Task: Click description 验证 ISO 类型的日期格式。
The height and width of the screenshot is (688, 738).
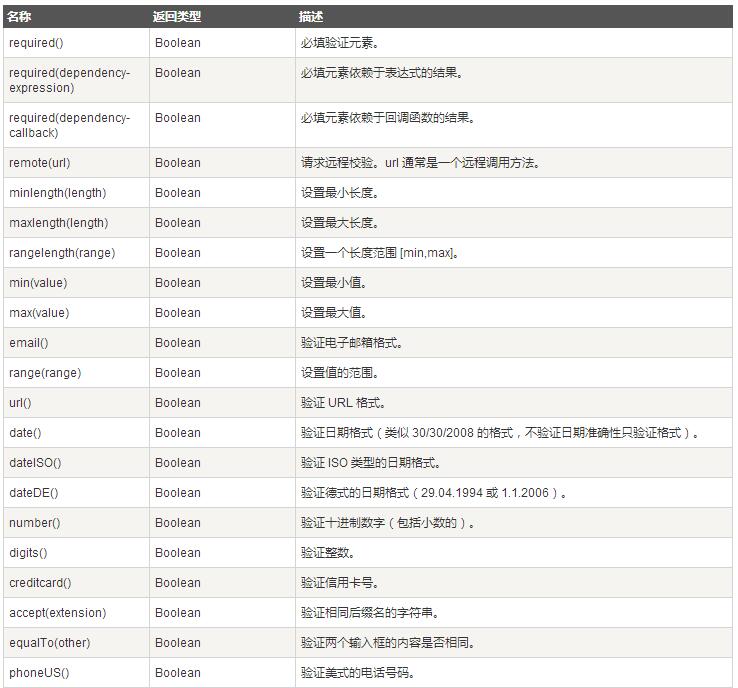Action: (371, 463)
